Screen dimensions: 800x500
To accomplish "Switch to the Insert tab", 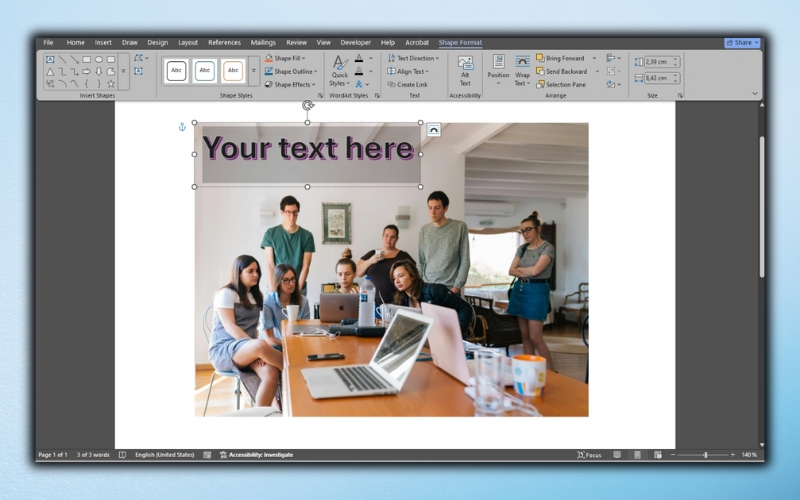I will tap(103, 42).
